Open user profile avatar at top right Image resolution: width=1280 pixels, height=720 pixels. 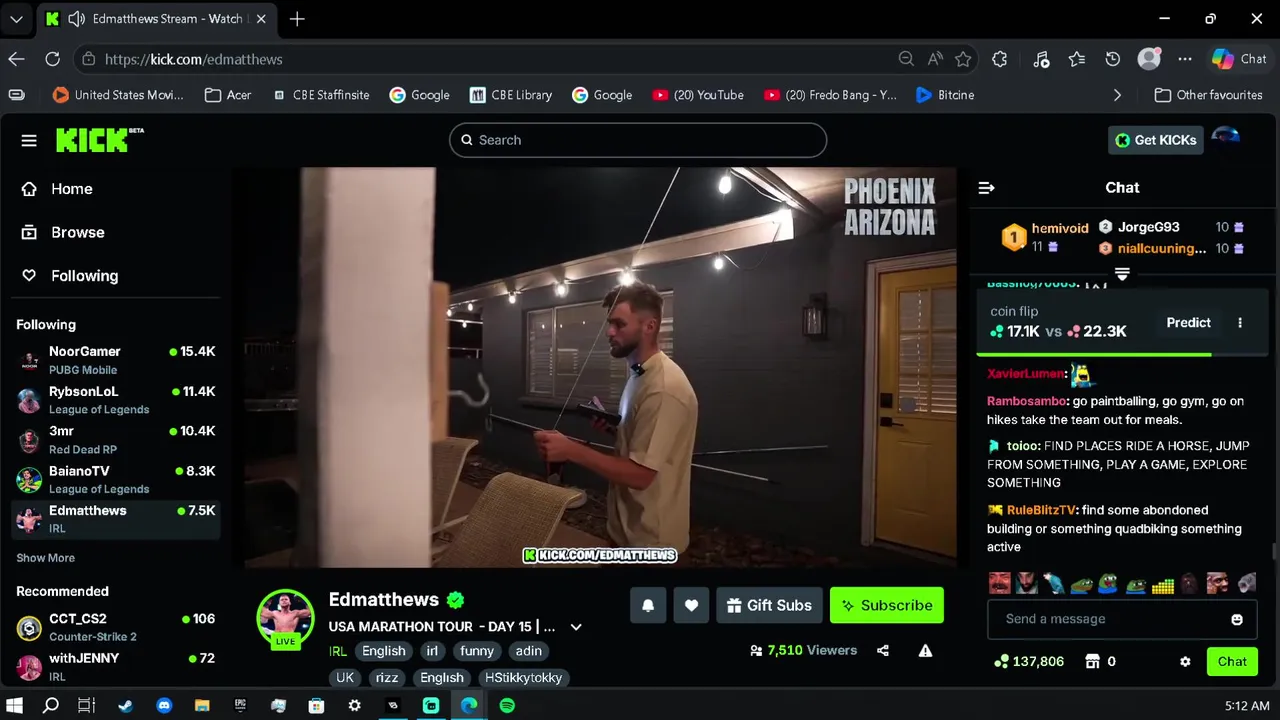tap(1226, 138)
